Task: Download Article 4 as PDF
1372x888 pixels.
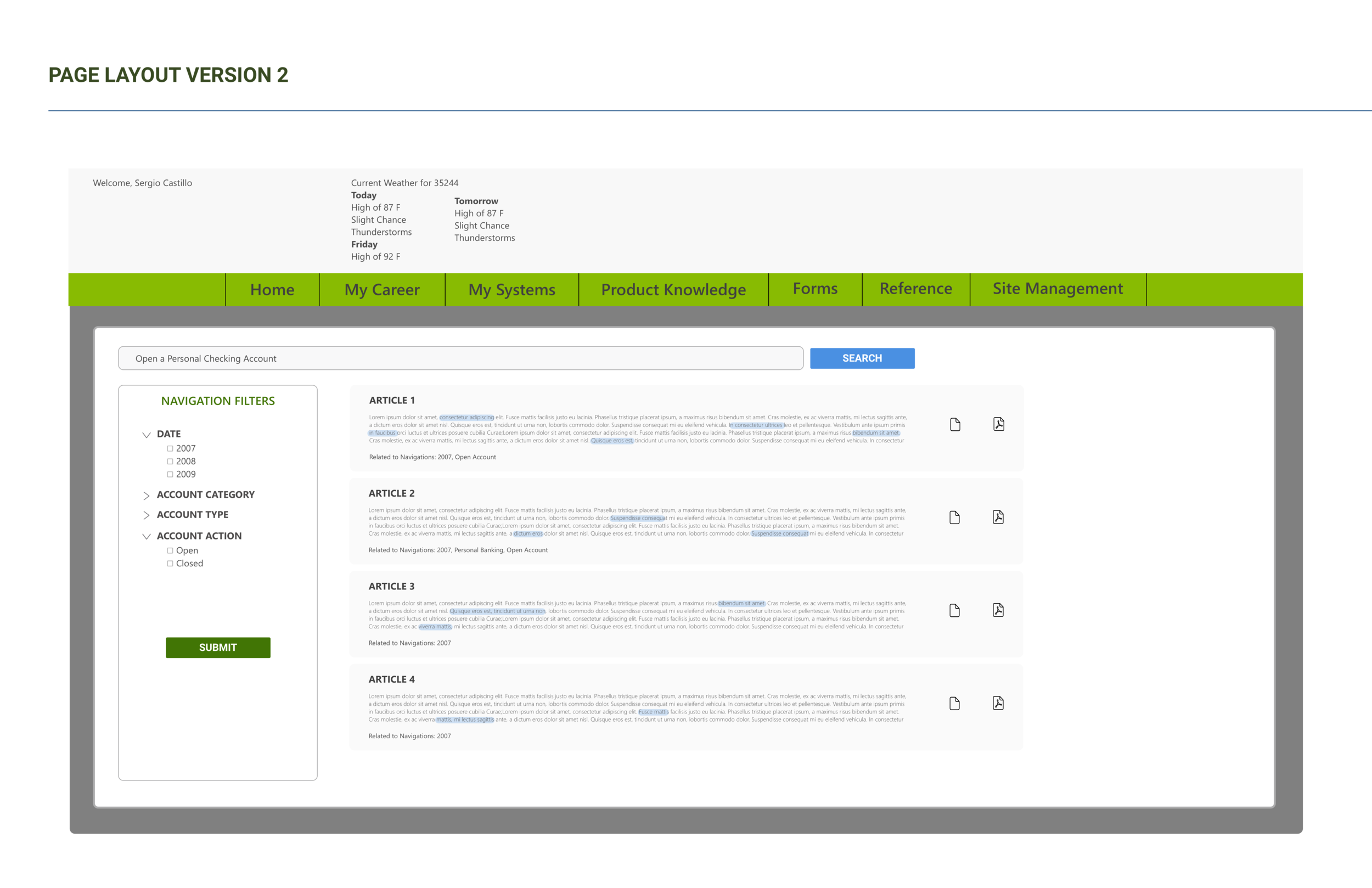Action: 998,704
